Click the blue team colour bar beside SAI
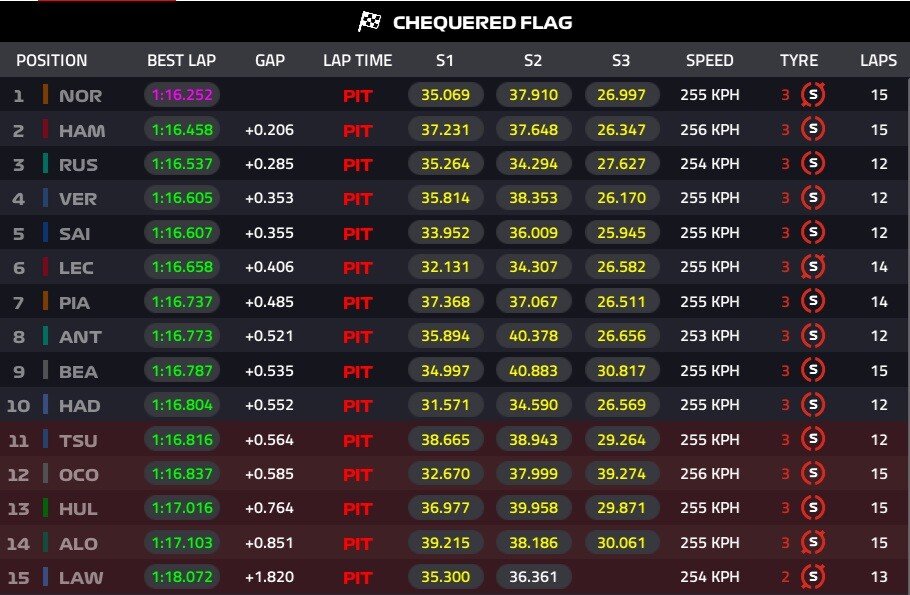This screenshot has width=910, height=595. coord(46,233)
